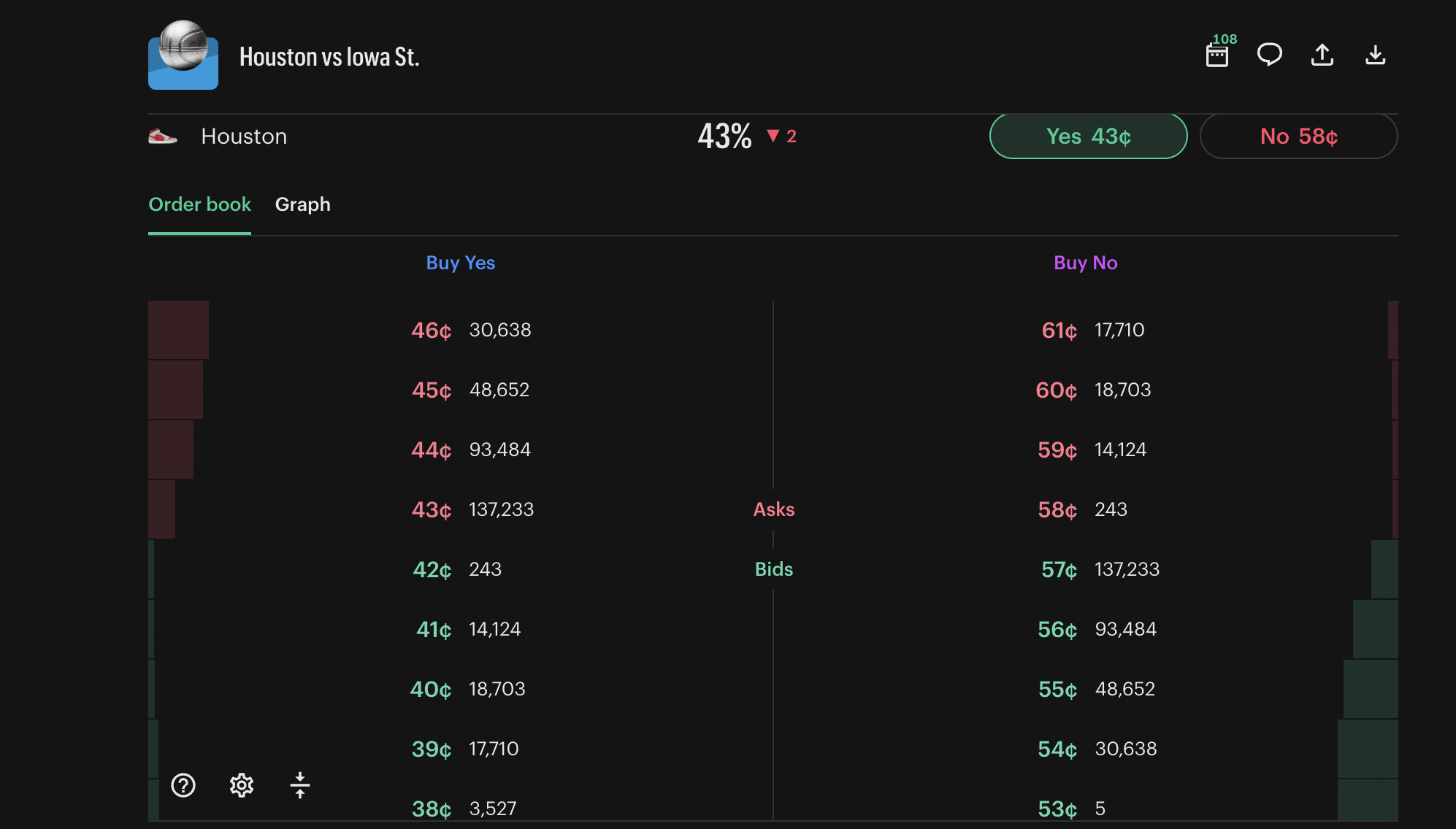Click the 43¢ bid with 137,233 contracts
1456x829 pixels.
click(473, 509)
